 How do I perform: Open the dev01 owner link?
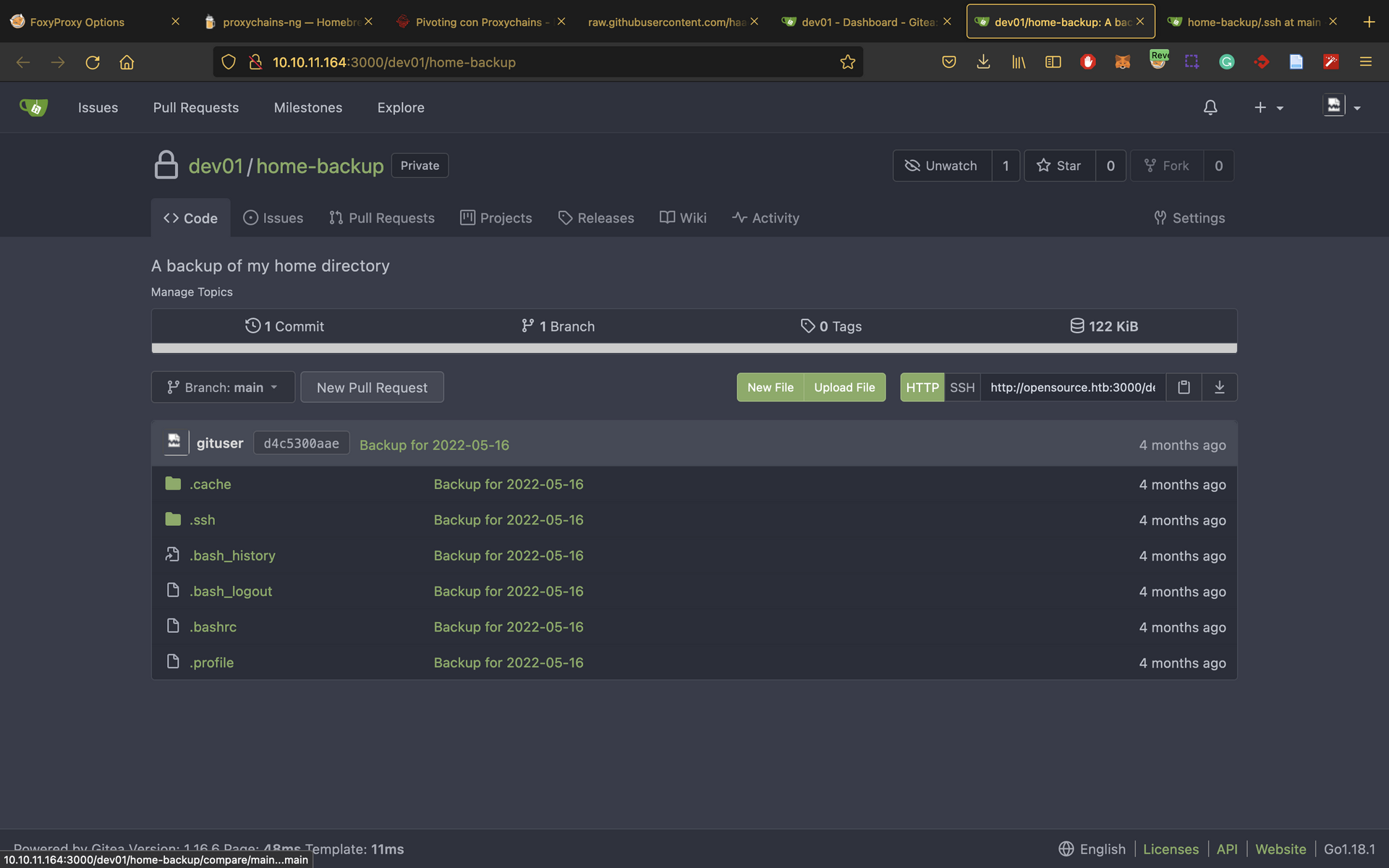click(x=216, y=166)
